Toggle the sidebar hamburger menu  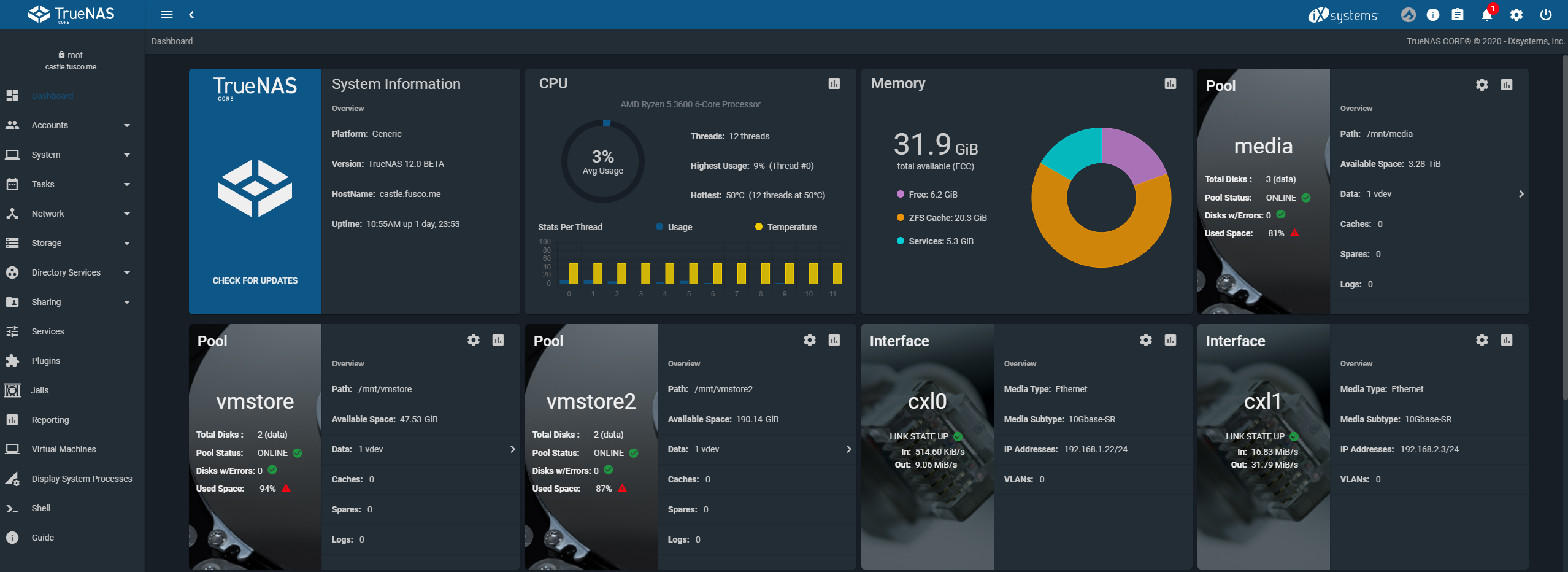click(167, 15)
